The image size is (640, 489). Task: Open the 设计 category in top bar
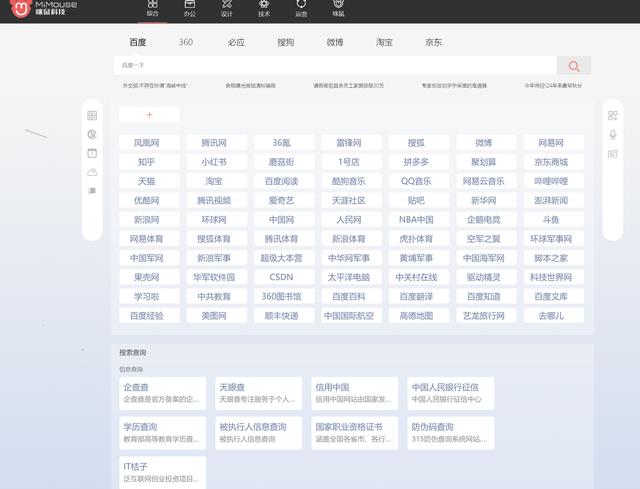pyautogui.click(x=227, y=9)
